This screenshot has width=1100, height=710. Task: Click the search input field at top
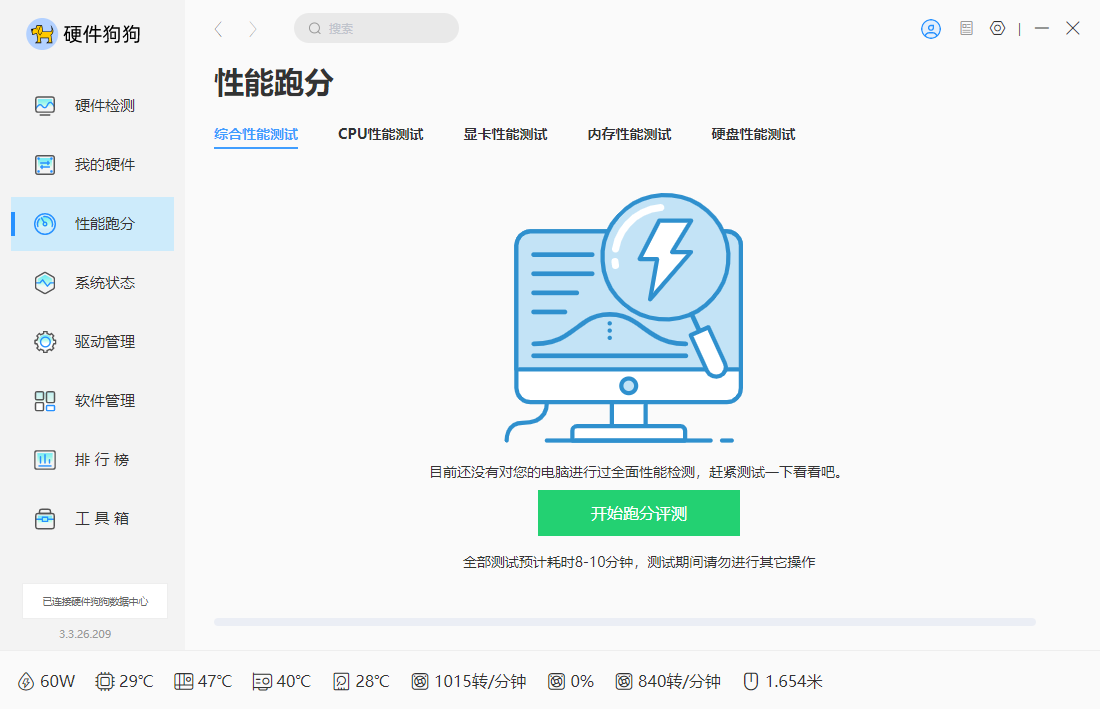click(x=376, y=28)
